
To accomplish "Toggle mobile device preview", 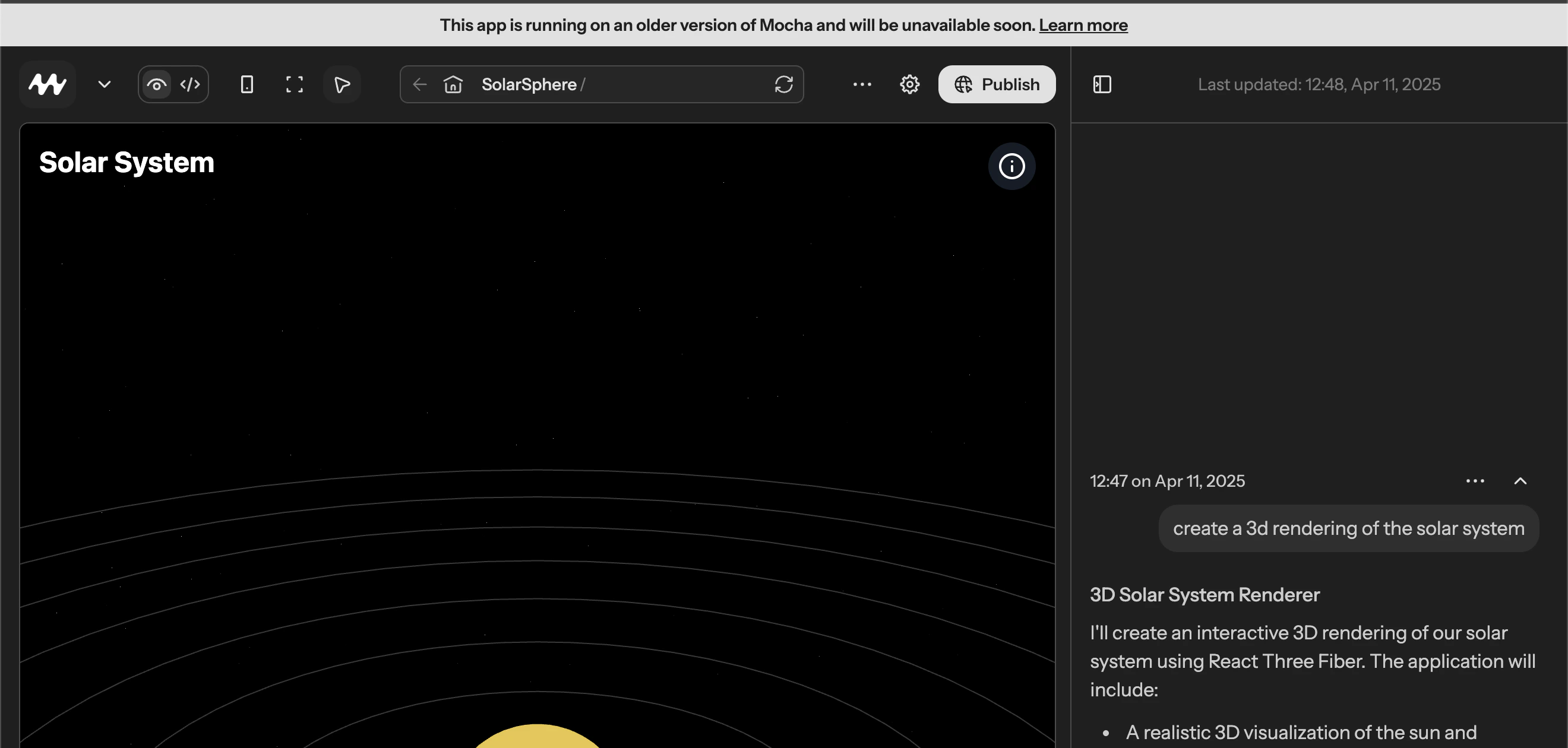I will [x=246, y=84].
